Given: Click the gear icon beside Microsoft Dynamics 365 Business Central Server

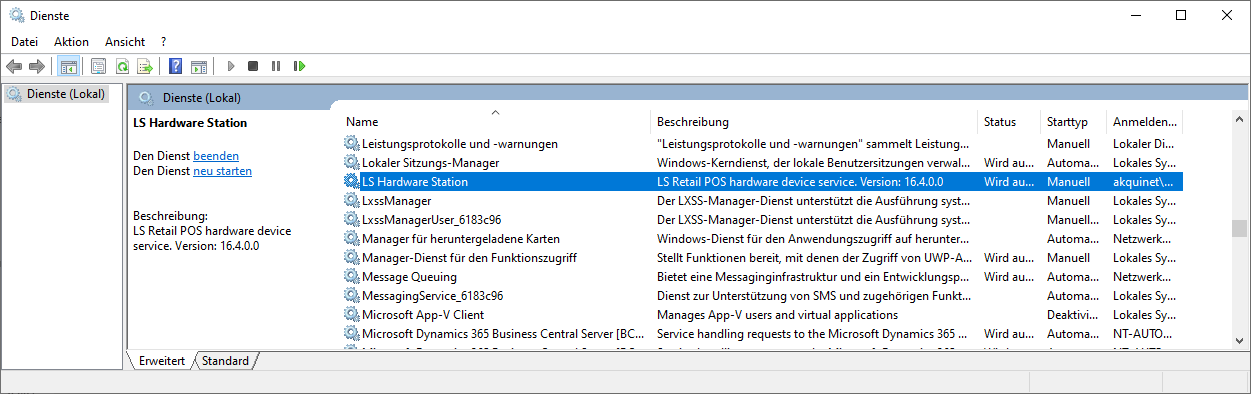Looking at the screenshot, I should coord(351,334).
